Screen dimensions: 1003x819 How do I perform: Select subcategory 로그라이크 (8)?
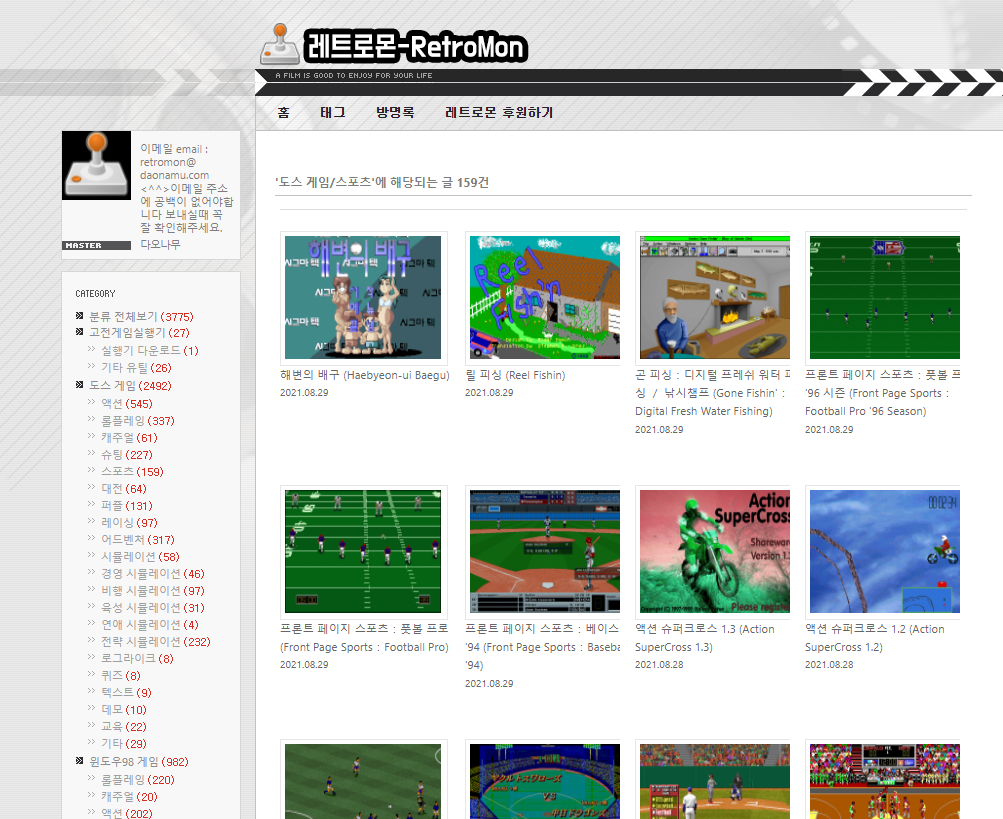pyautogui.click(x=137, y=658)
